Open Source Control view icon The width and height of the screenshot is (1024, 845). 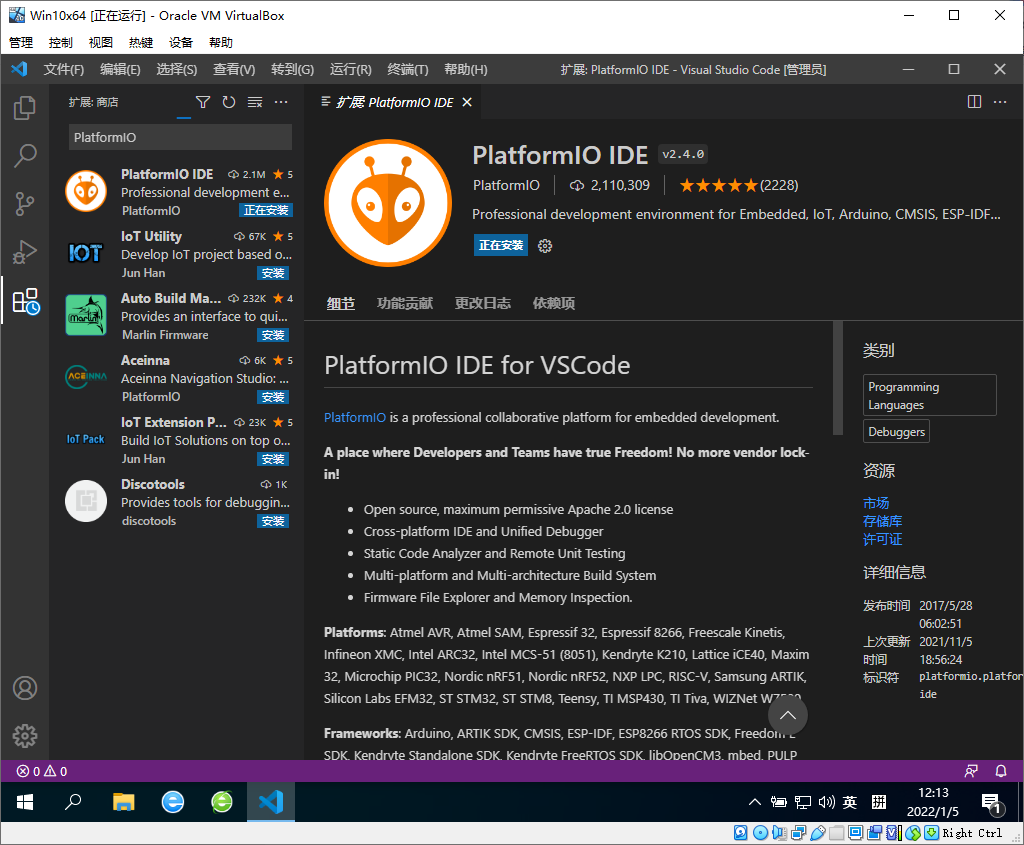click(25, 204)
